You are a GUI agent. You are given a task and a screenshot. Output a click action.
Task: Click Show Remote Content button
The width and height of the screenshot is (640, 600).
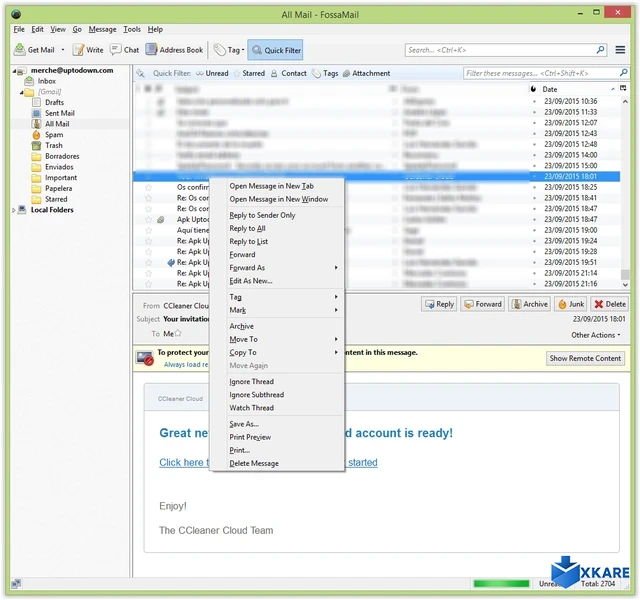(585, 358)
